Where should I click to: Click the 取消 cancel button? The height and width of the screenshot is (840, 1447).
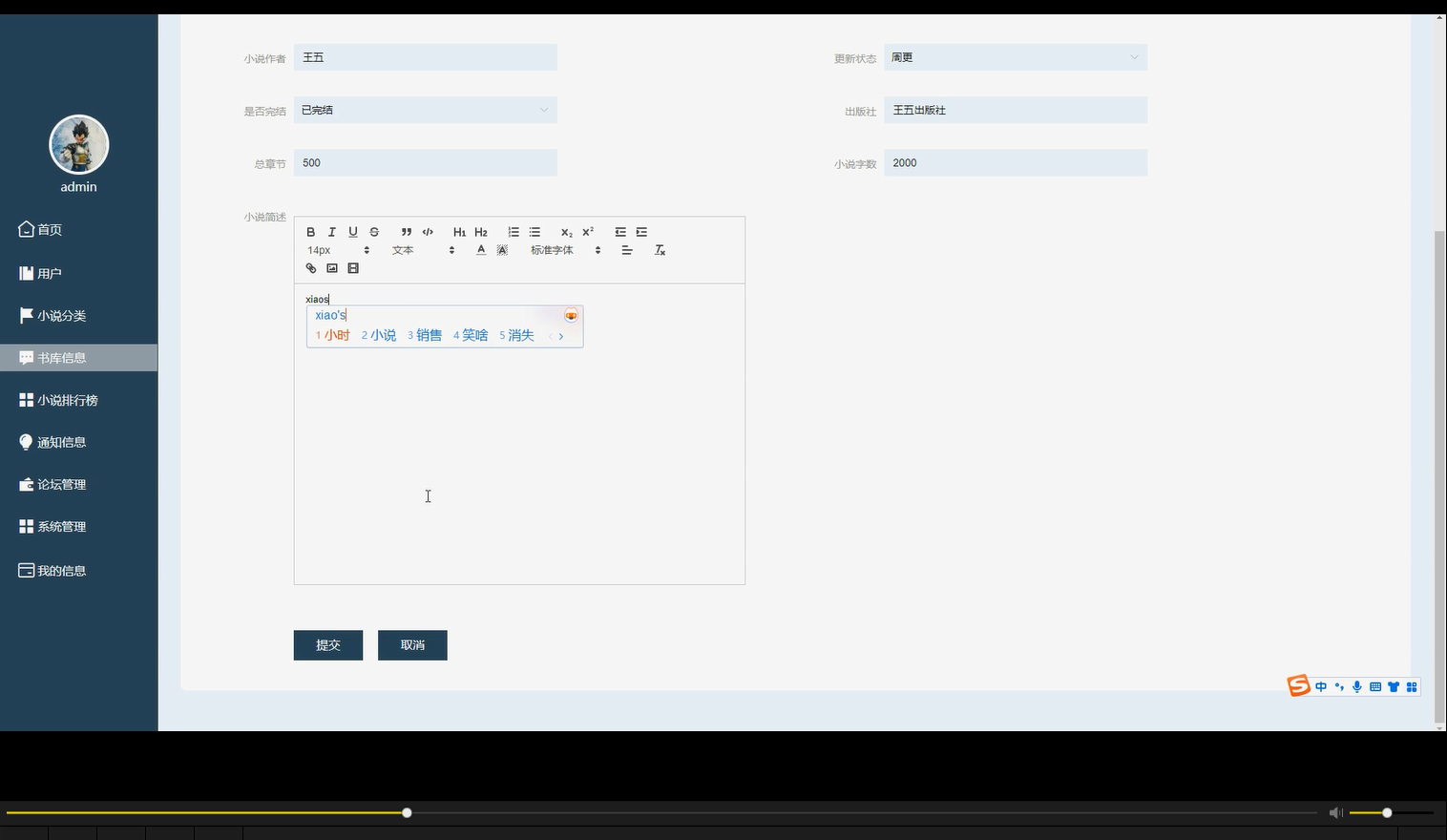click(412, 645)
